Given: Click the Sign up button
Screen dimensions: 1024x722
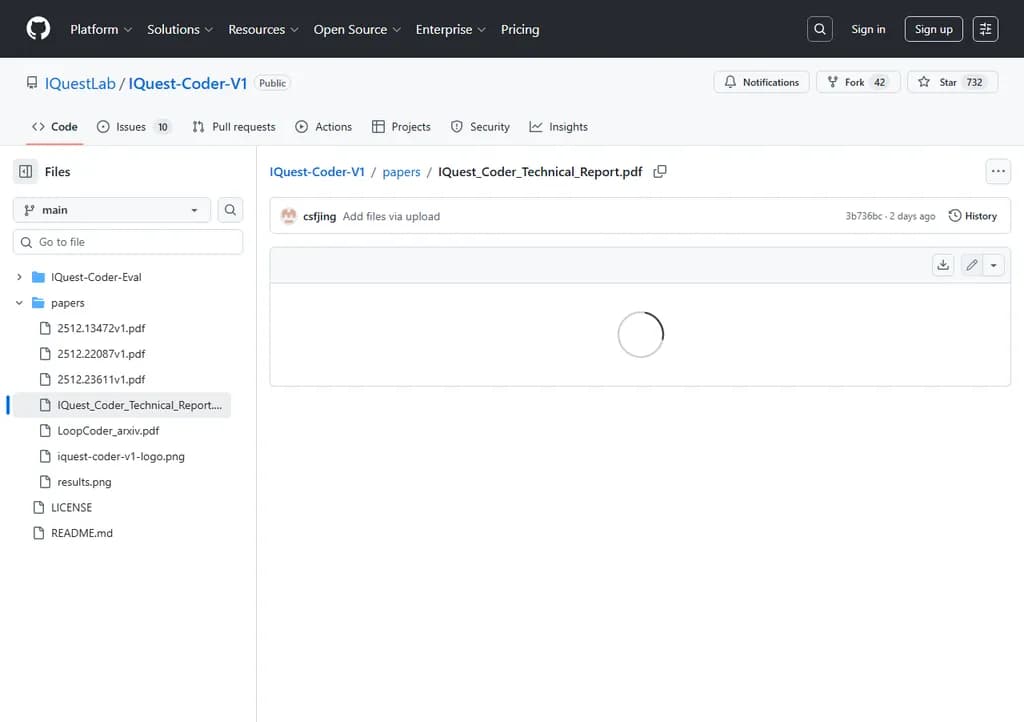Looking at the screenshot, I should (933, 29).
